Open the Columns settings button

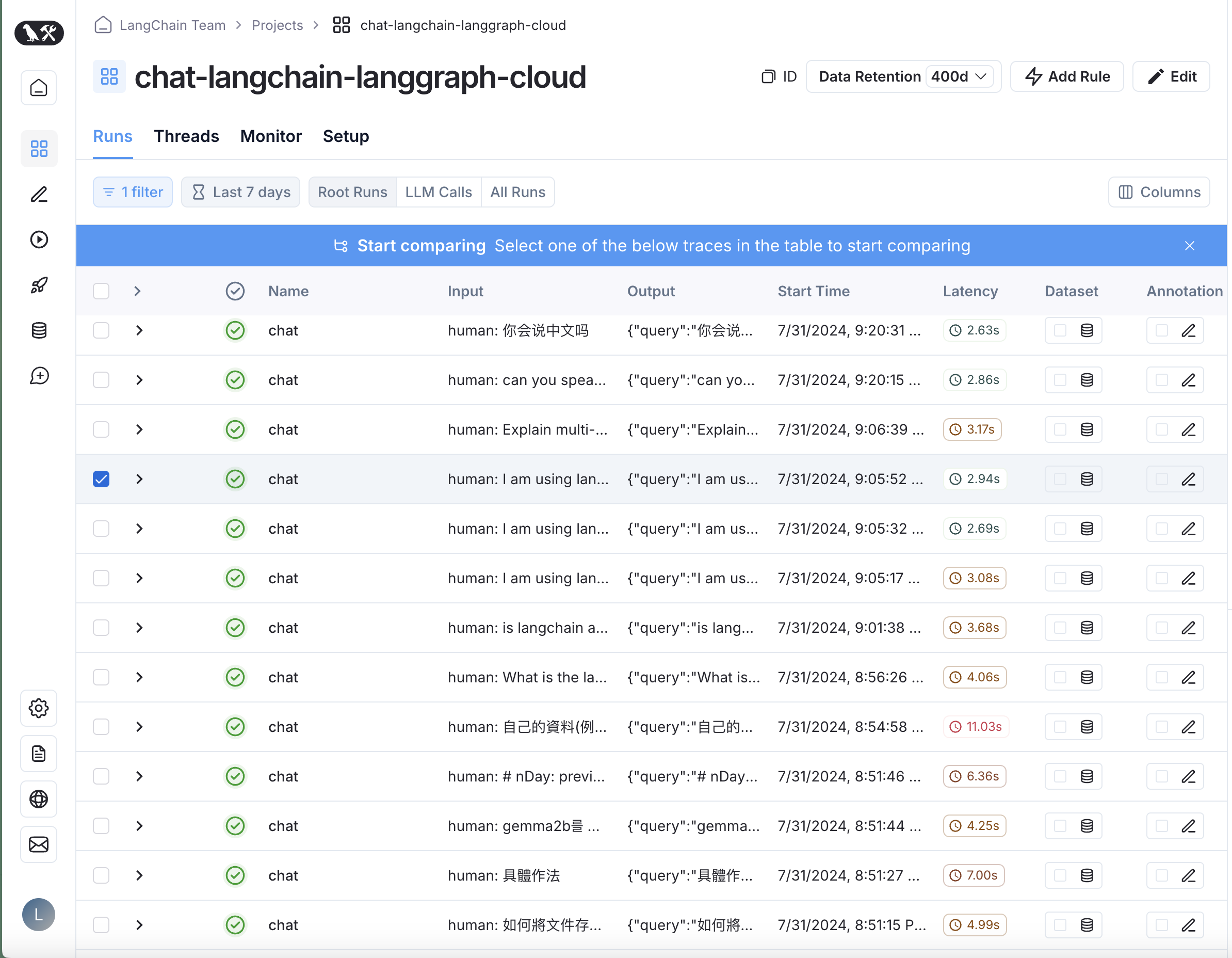(1159, 192)
